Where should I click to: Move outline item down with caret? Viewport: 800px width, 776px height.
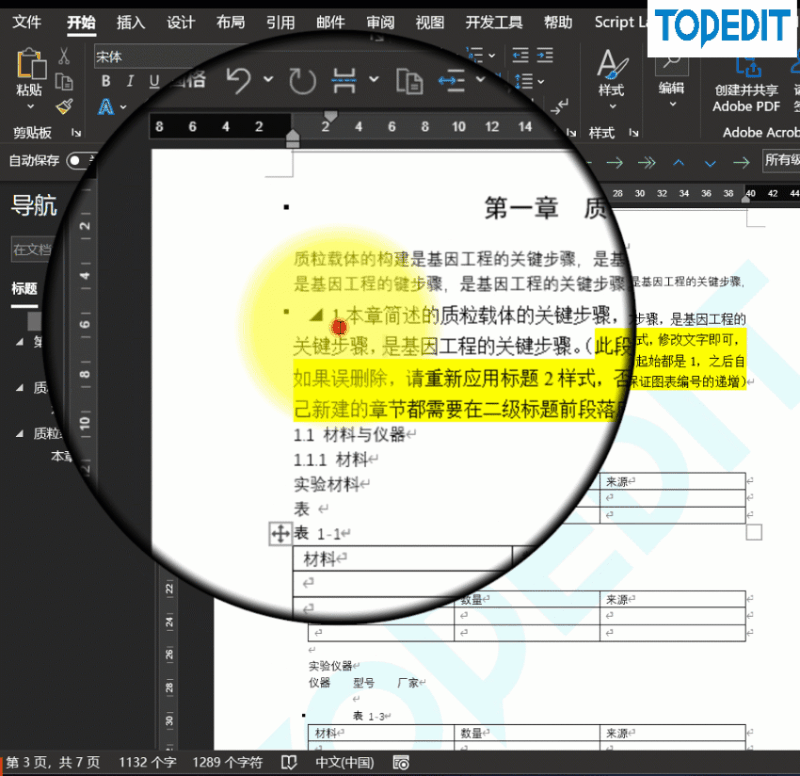pos(710,163)
